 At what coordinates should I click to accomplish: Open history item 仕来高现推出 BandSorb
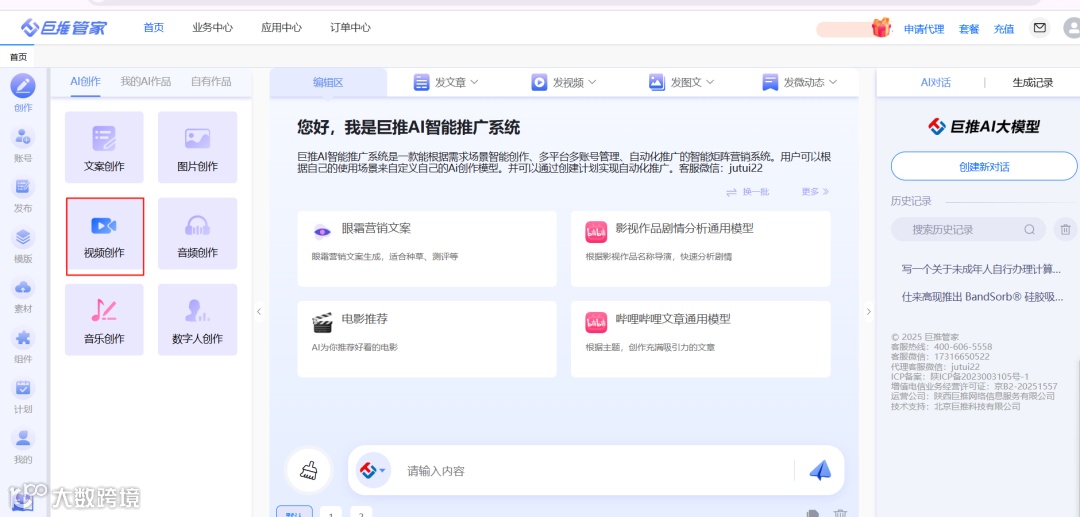click(981, 297)
